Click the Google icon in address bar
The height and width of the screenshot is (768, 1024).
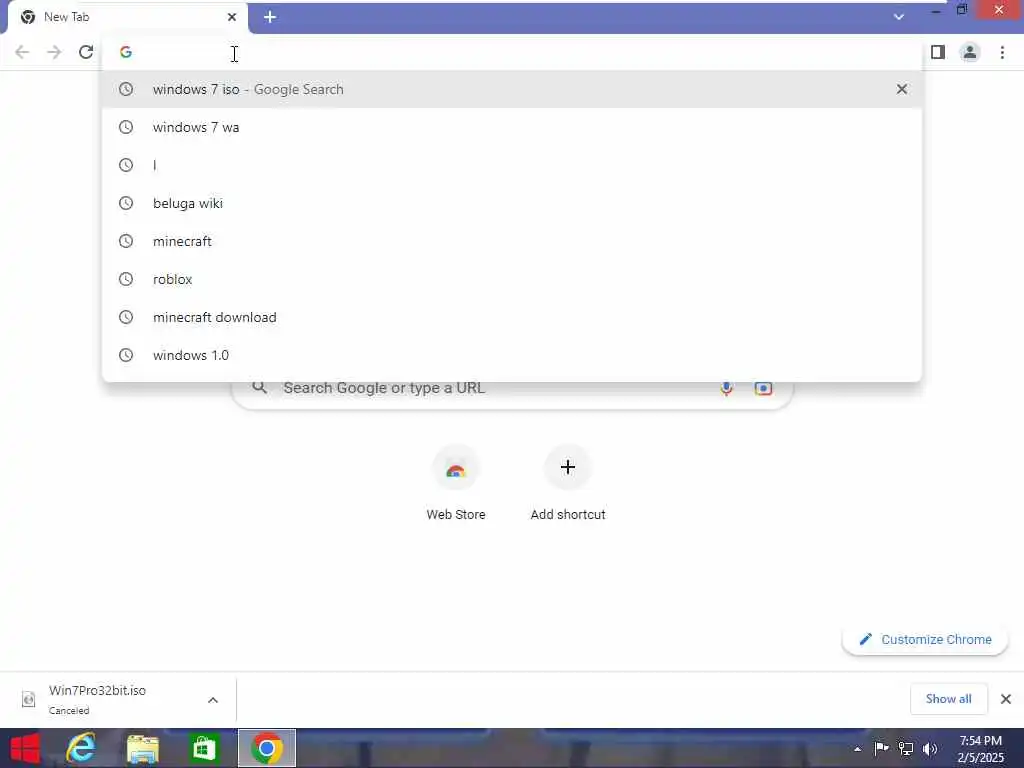click(x=126, y=52)
